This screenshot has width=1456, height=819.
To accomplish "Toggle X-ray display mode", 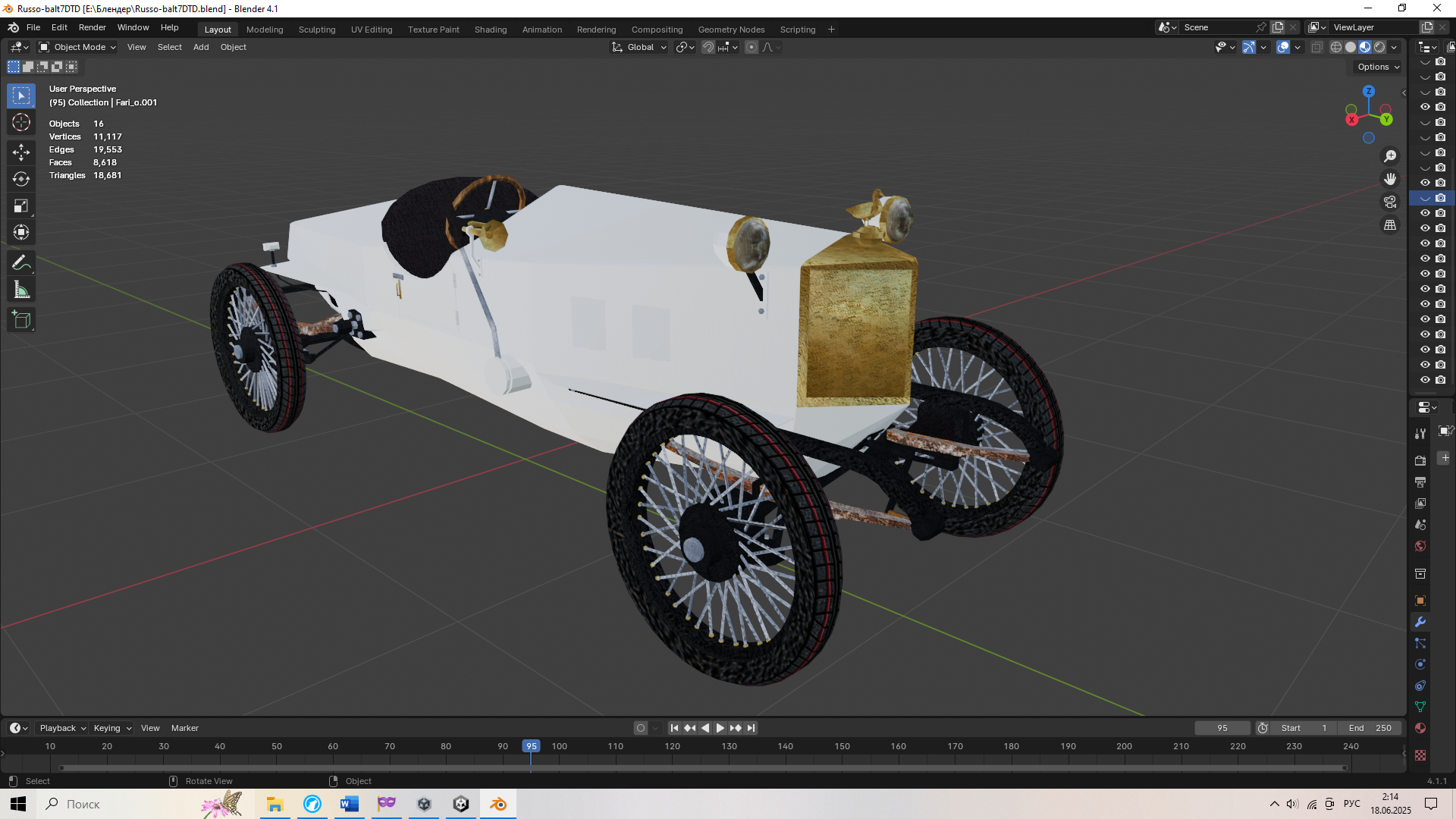I will [x=1317, y=47].
